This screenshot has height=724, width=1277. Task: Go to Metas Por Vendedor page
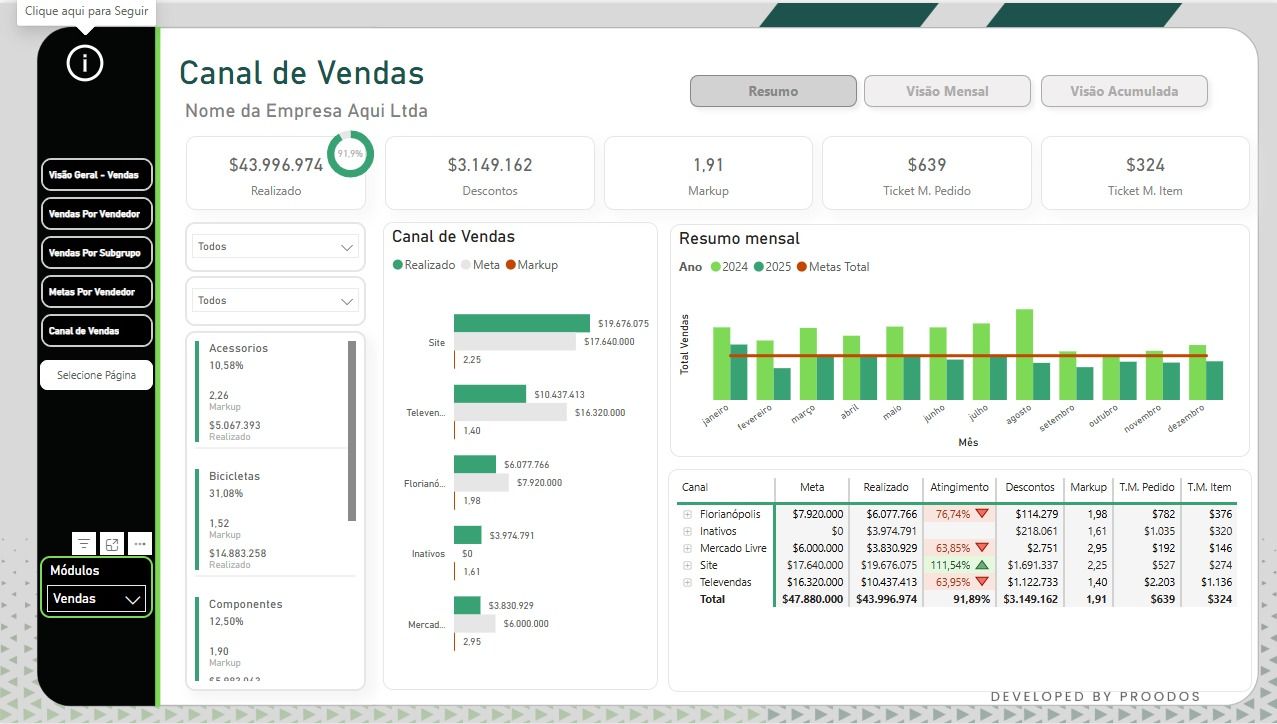(96, 291)
